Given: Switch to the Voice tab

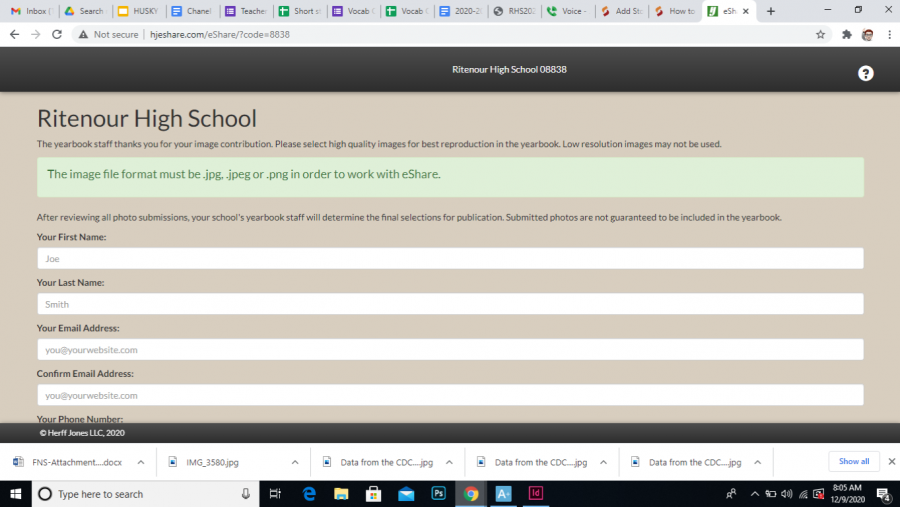Looking at the screenshot, I should [568, 11].
